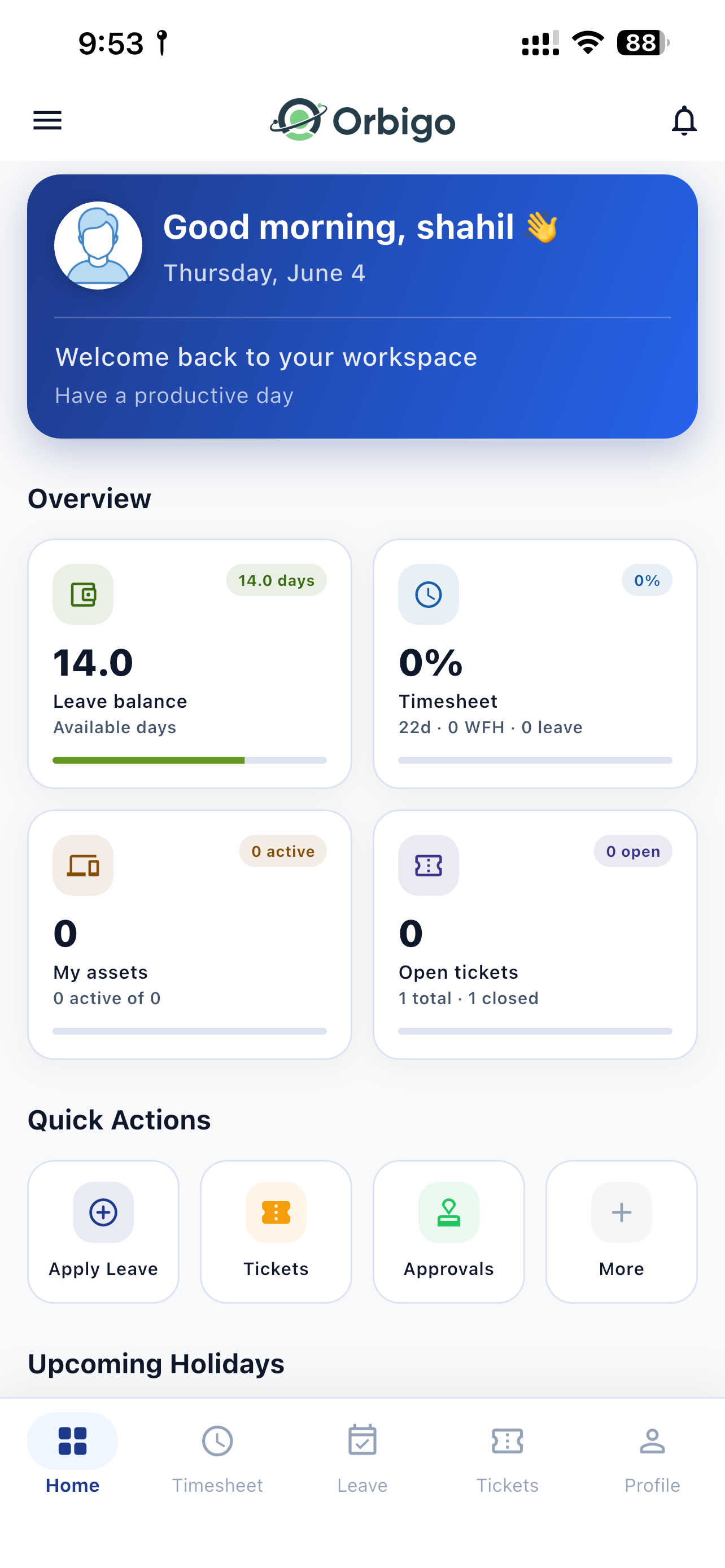Tap the 0 open tickets badge
This screenshot has height=1568, width=725.
633,851
